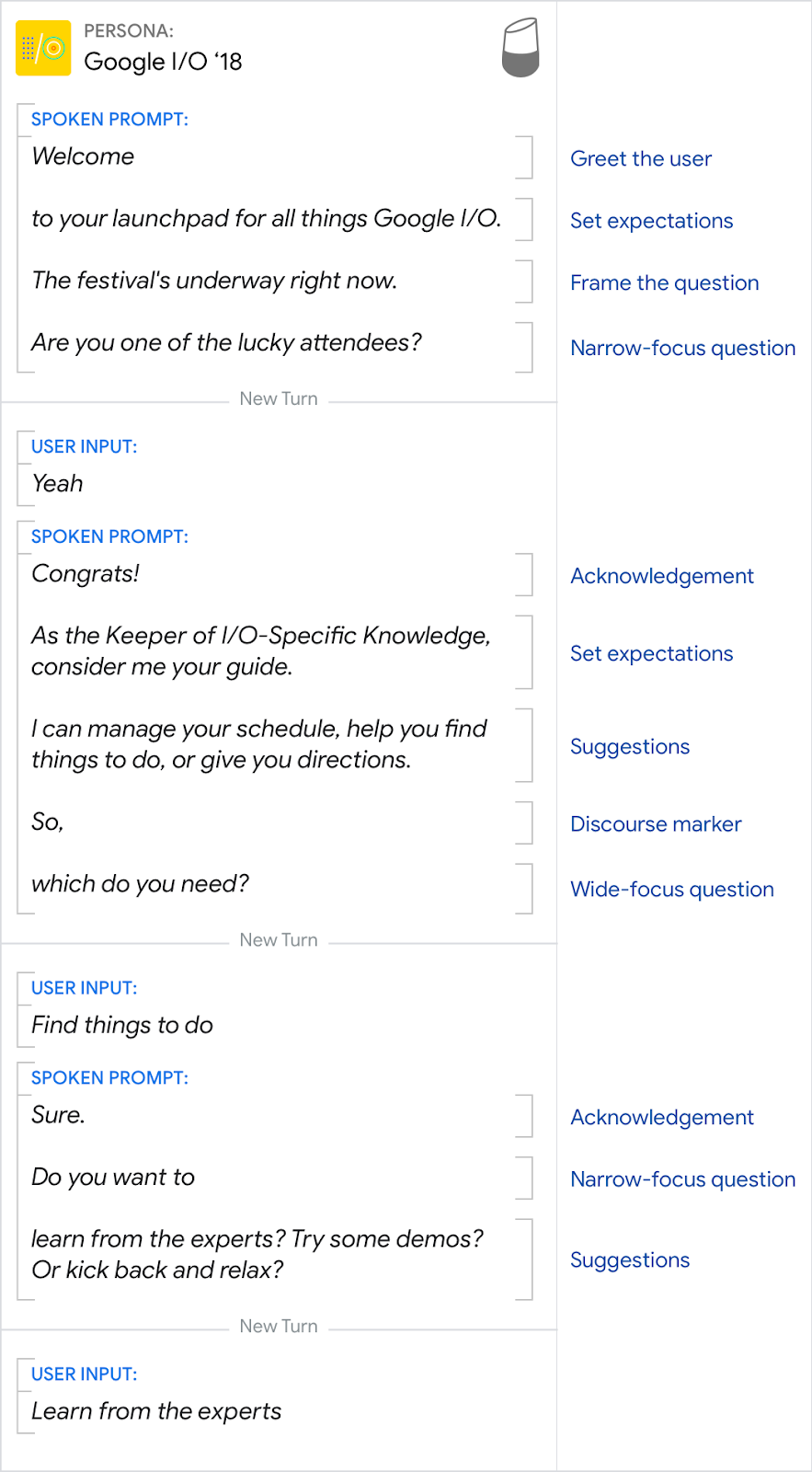This screenshot has width=812, height=1472.
Task: Click the "Acknowledgement" label next to "Congrats!"
Action: 661,576
